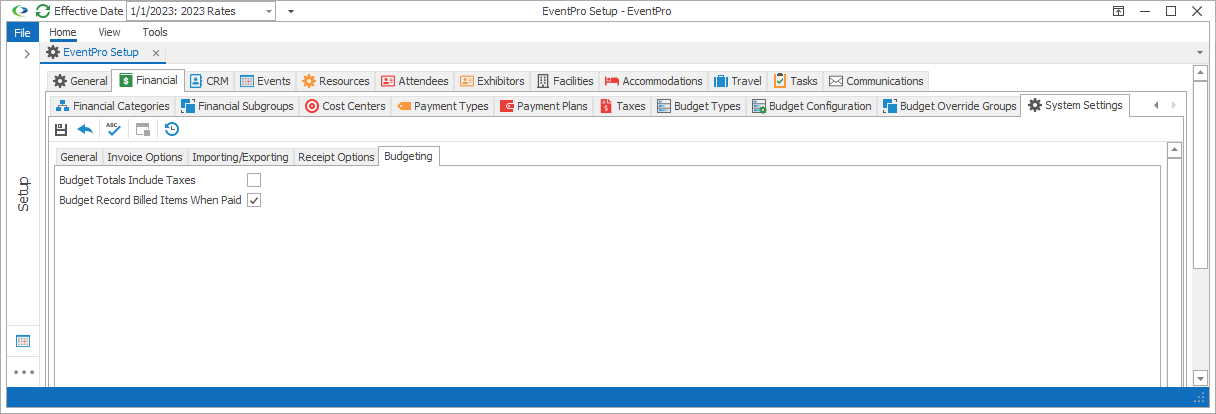This screenshot has width=1216, height=414.
Task: Select the Home ribbon tab
Action: point(63,32)
